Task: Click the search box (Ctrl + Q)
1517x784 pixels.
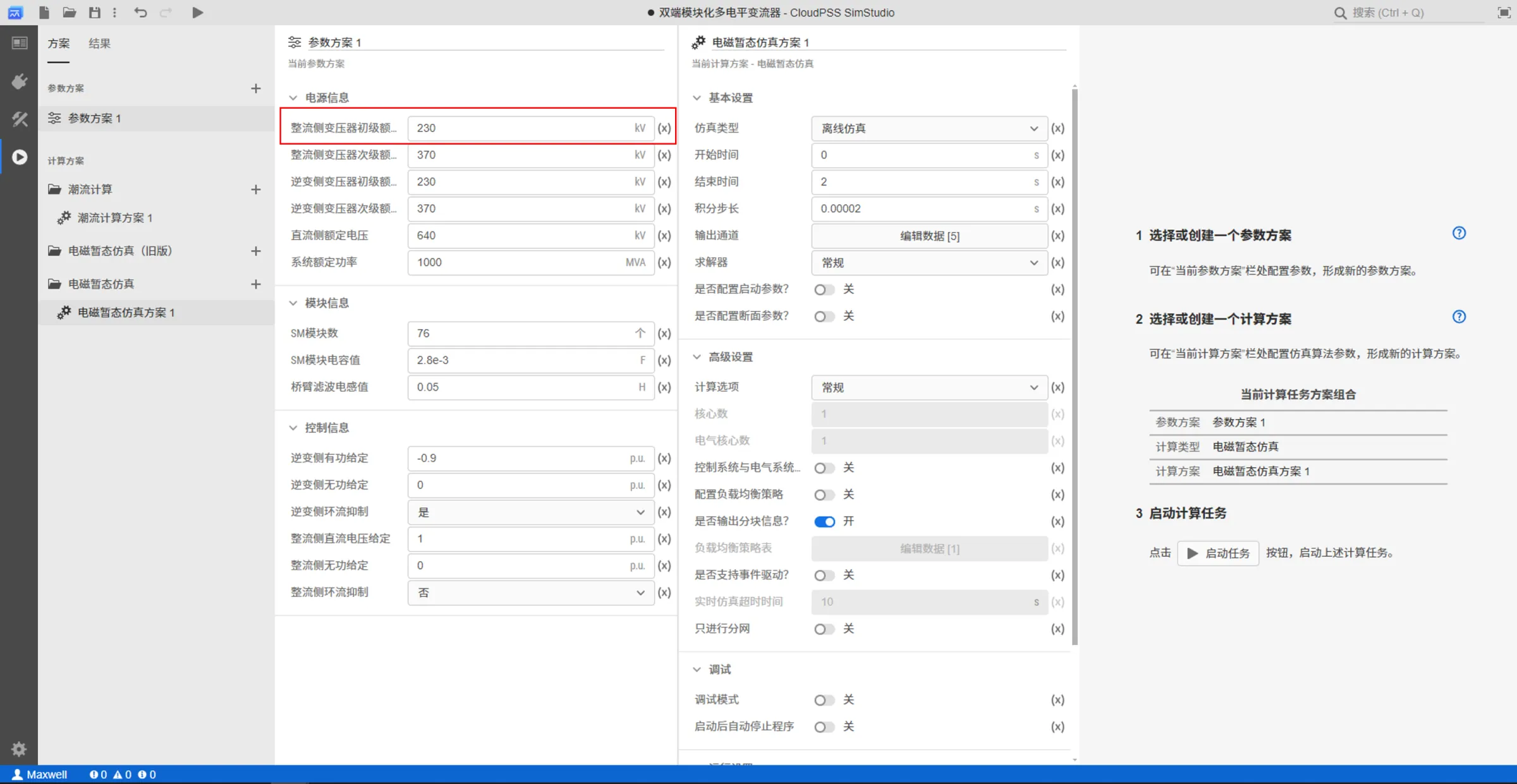Action: coord(1410,13)
